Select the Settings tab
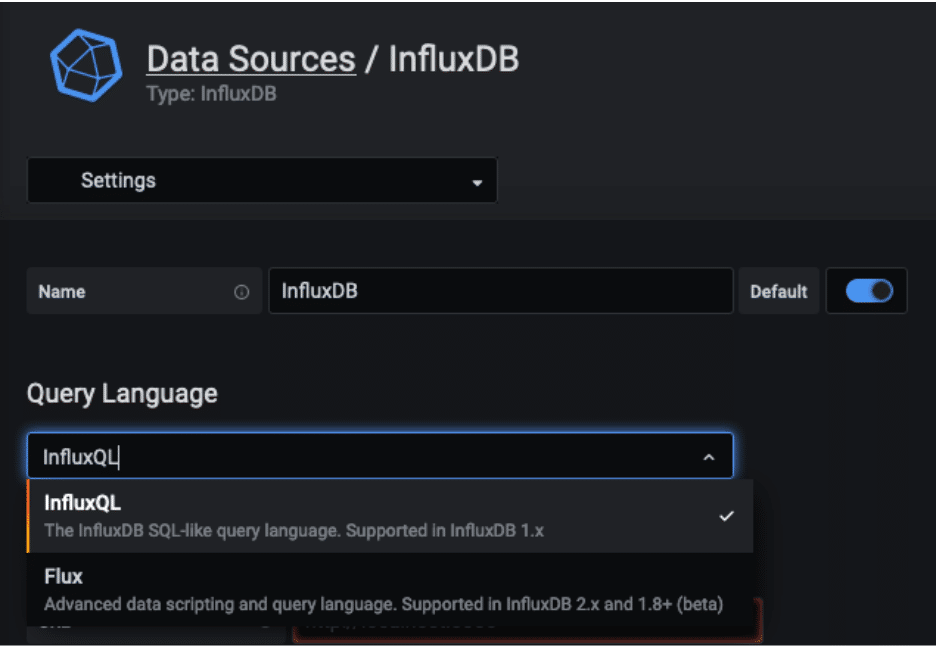Screen dimensions: 938x646 (120, 181)
